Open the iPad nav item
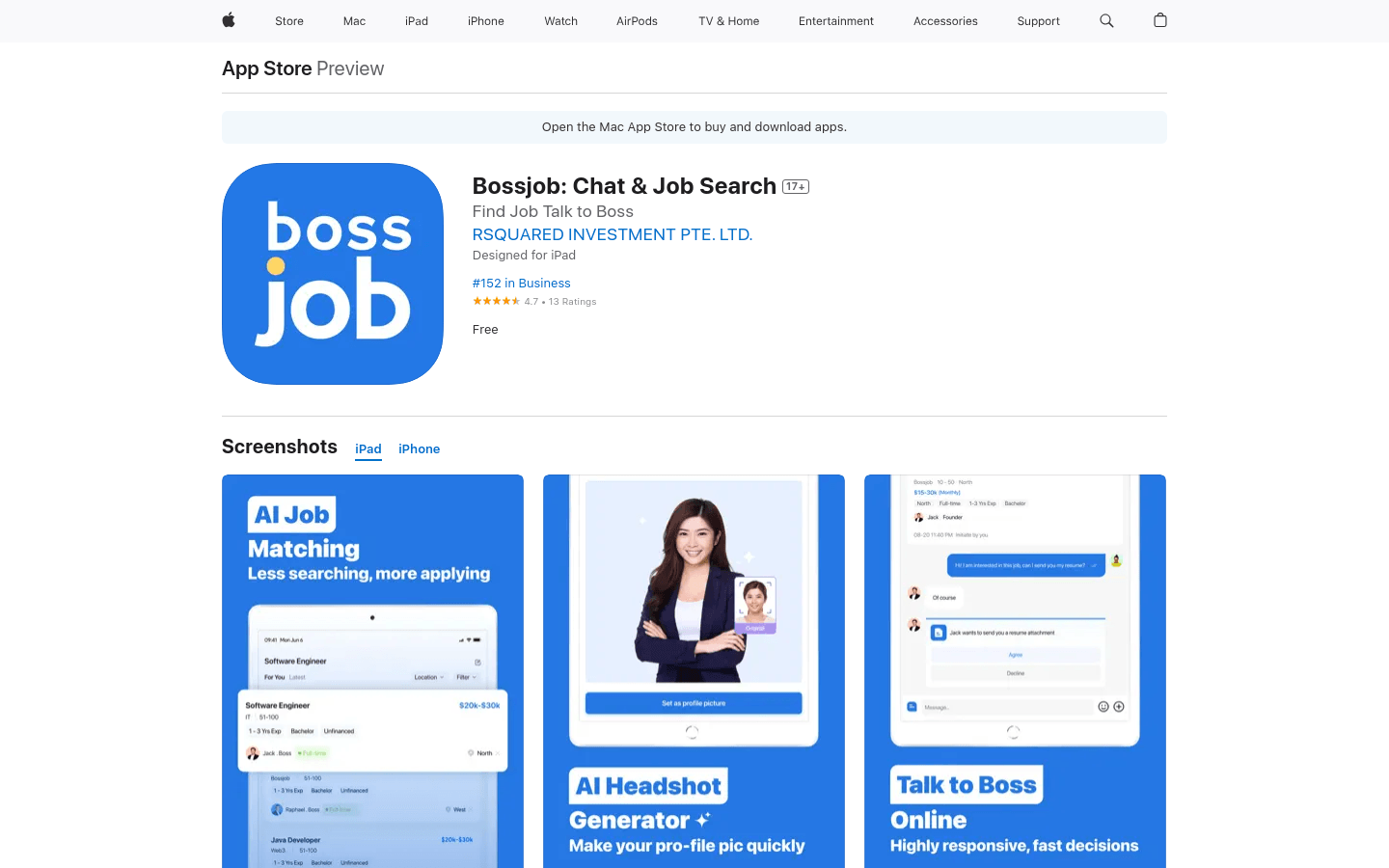Viewport: 1389px width, 868px height. [417, 21]
